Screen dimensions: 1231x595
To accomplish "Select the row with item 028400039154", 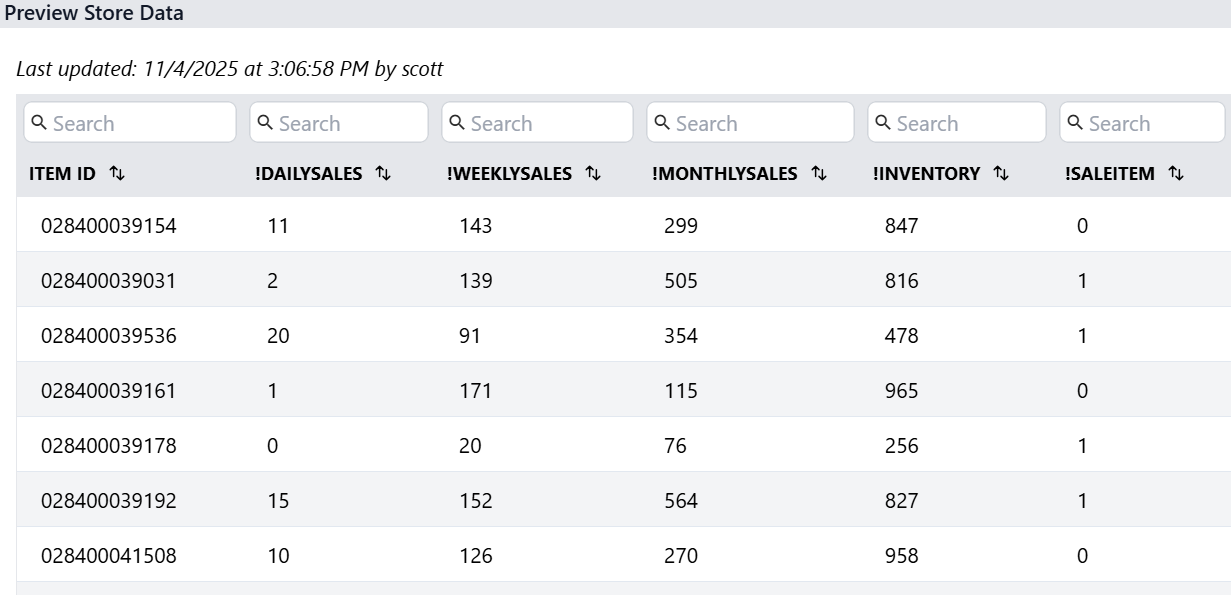I will [108, 226].
